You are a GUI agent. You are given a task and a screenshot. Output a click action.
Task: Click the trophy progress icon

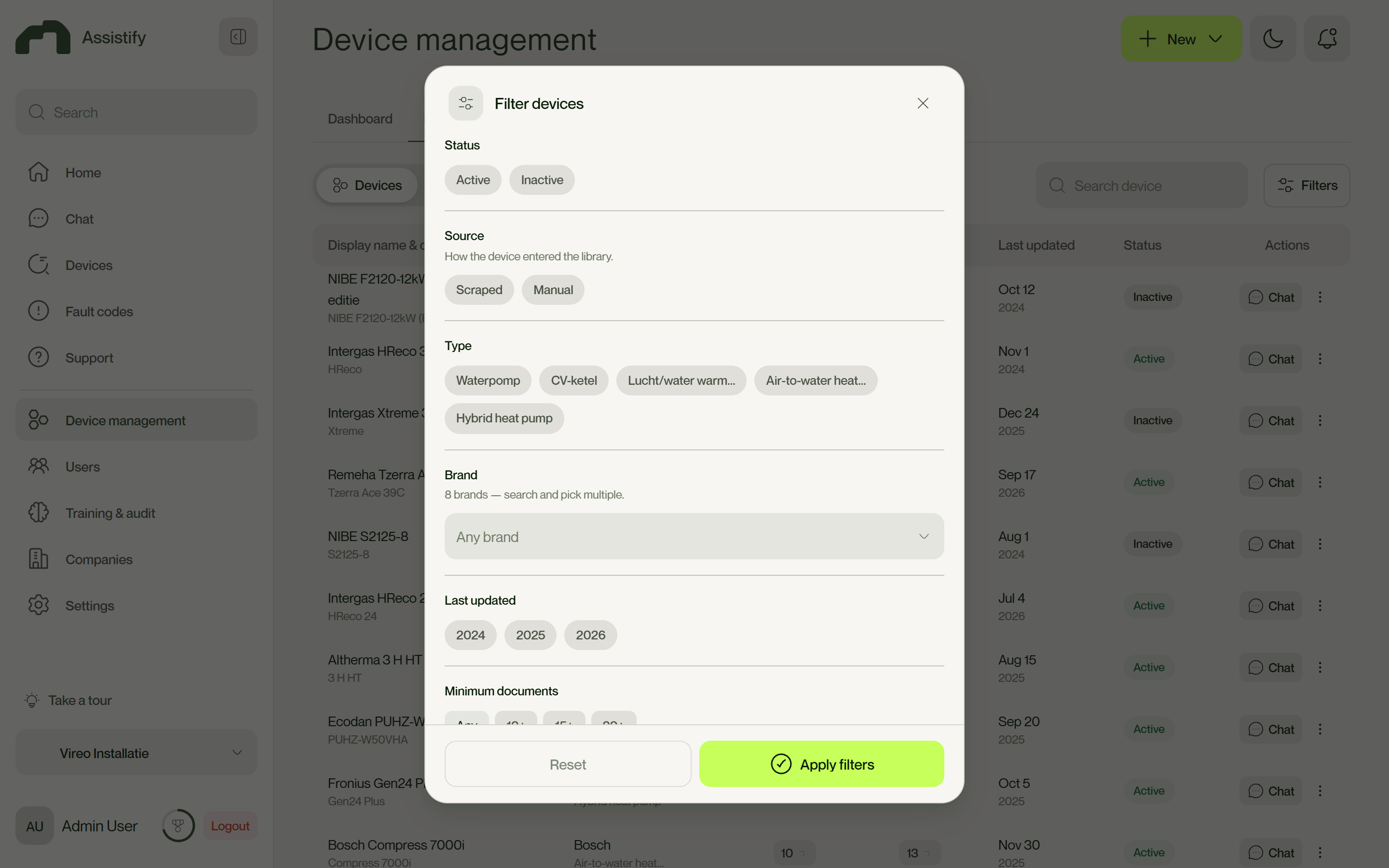[178, 826]
